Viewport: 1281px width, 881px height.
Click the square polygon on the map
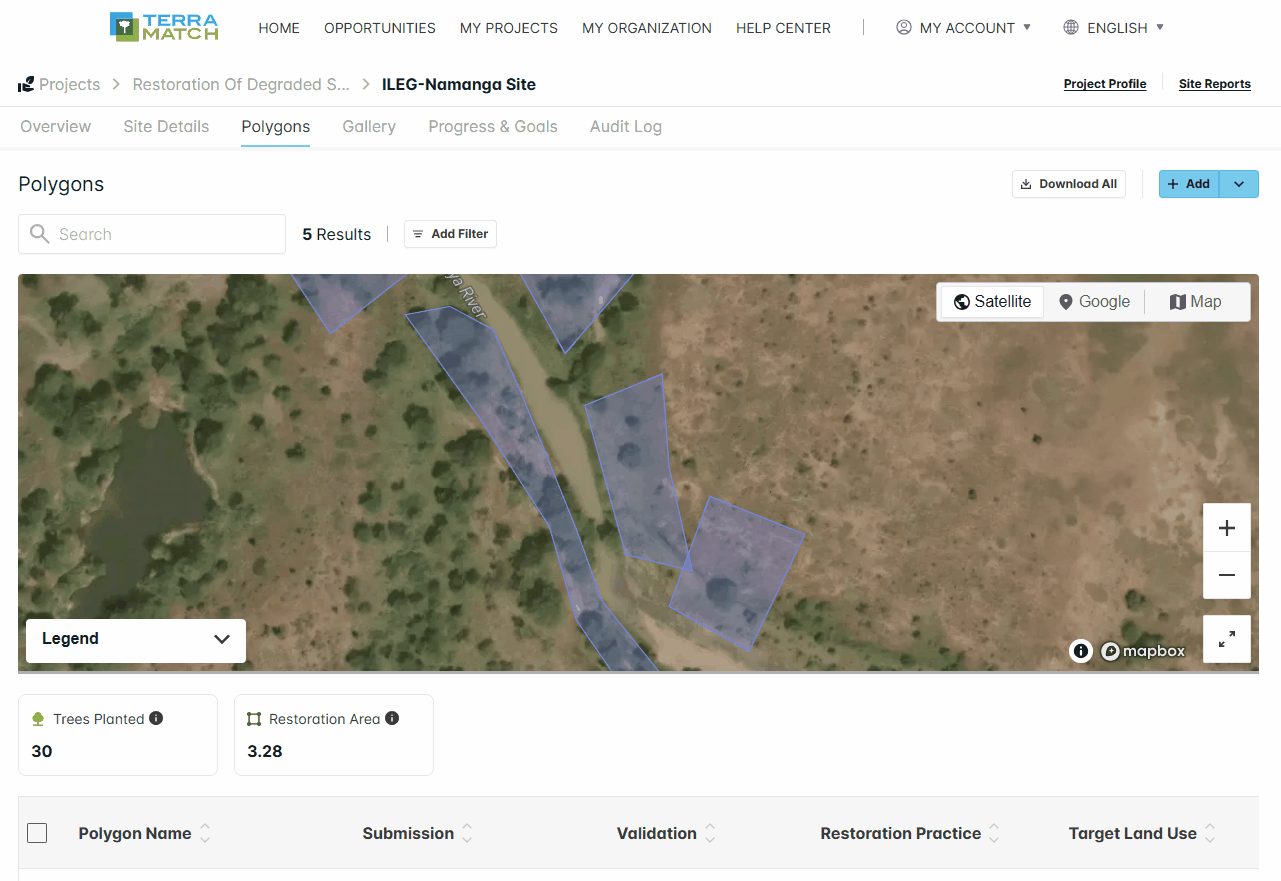click(737, 573)
